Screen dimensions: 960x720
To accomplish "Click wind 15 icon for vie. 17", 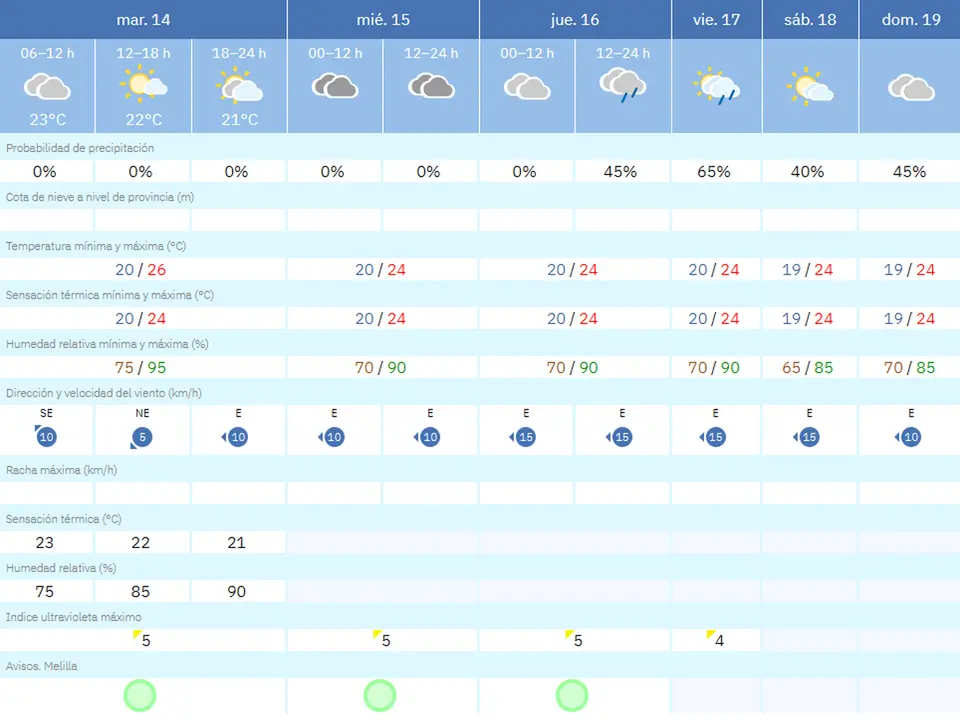I will tap(713, 437).
